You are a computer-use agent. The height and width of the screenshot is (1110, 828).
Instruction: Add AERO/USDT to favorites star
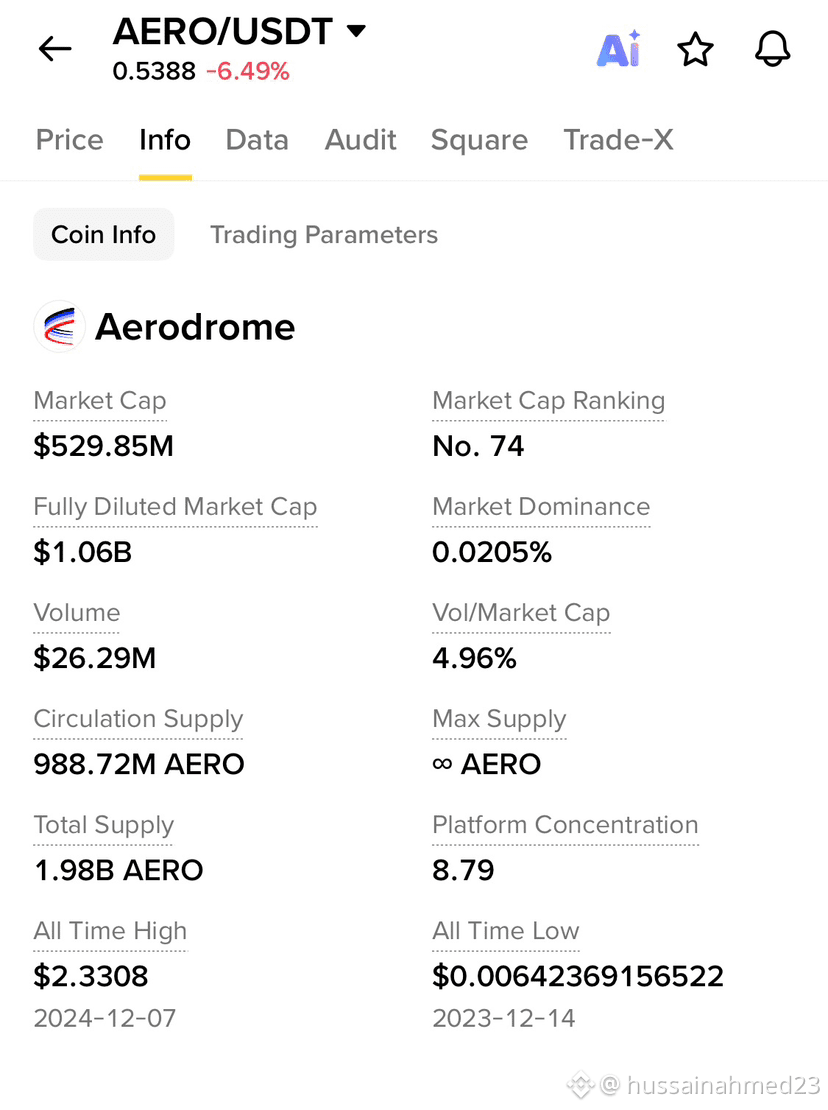click(695, 49)
